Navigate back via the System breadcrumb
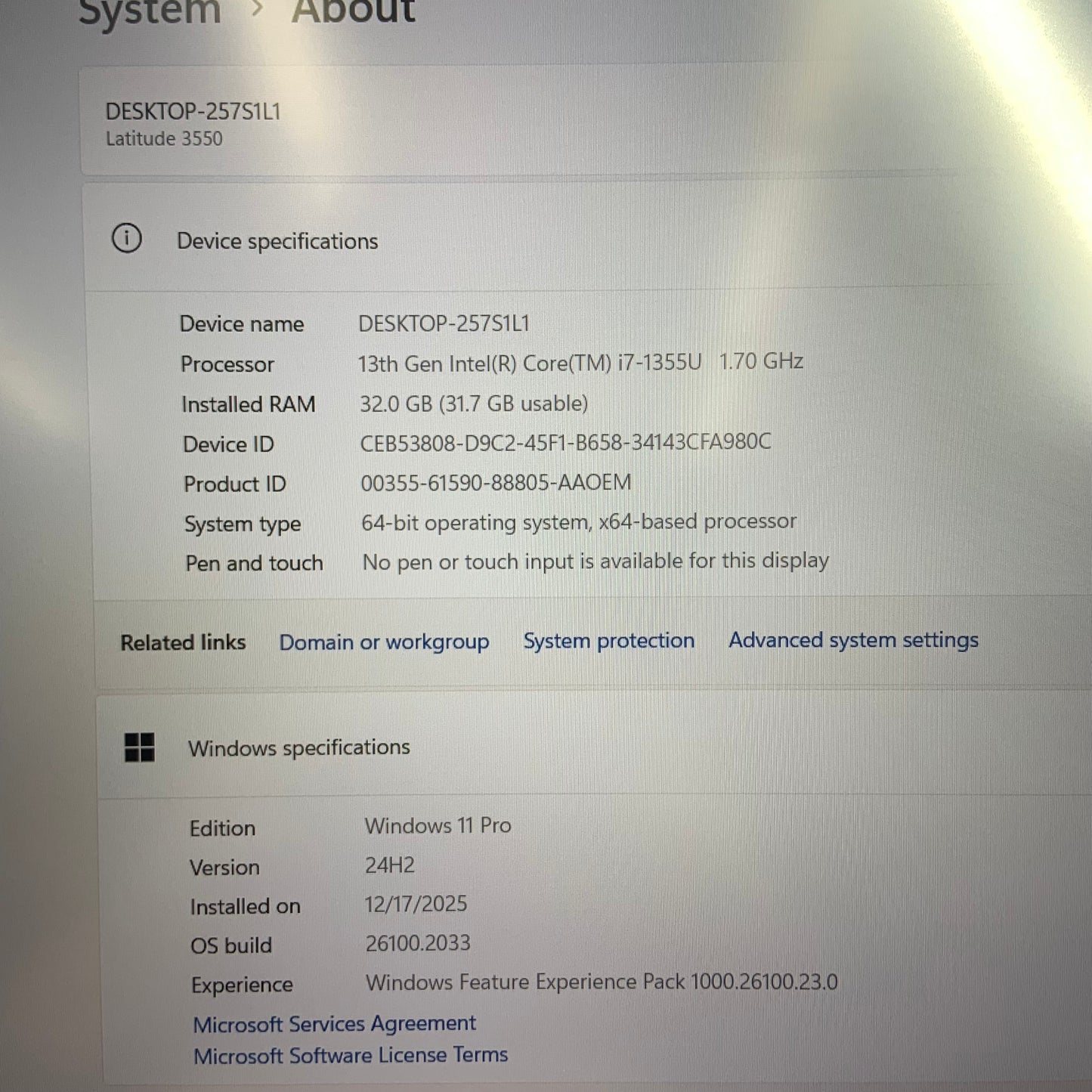The image size is (1092, 1092). pyautogui.click(x=149, y=11)
